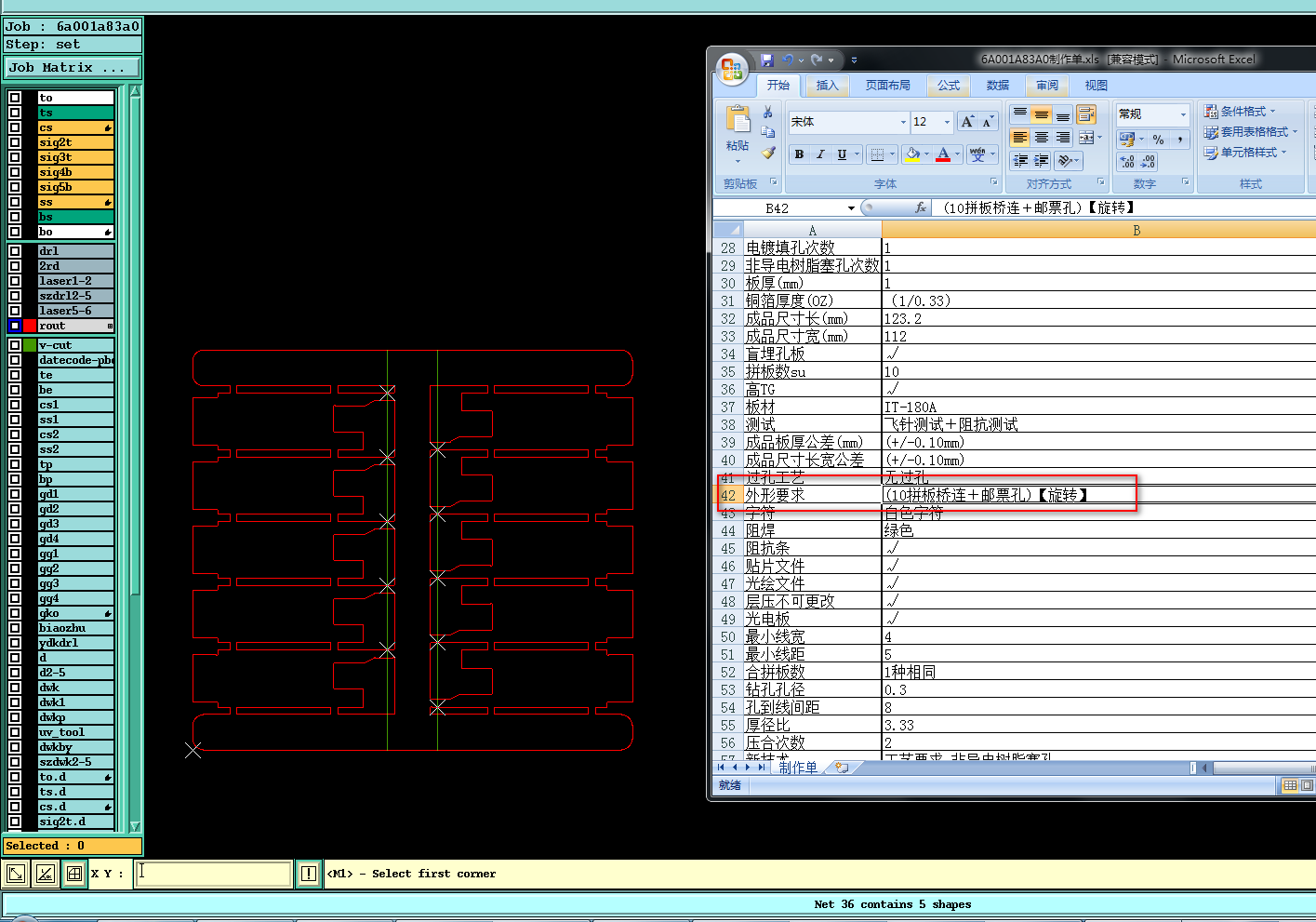1316x922 pixels.
Task: Click the Redo icon in Excel
Action: [817, 60]
